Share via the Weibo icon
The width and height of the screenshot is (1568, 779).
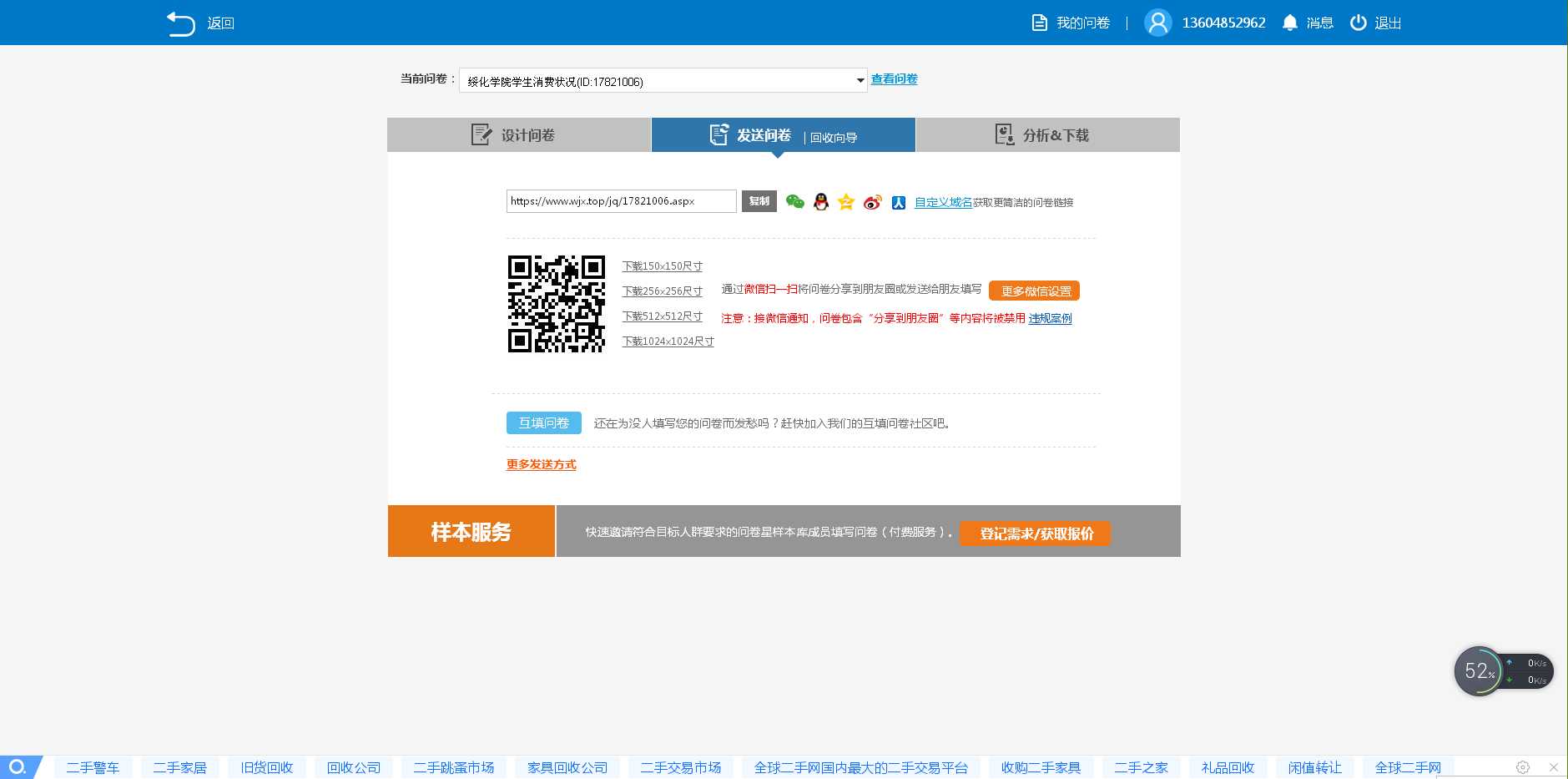tap(872, 202)
